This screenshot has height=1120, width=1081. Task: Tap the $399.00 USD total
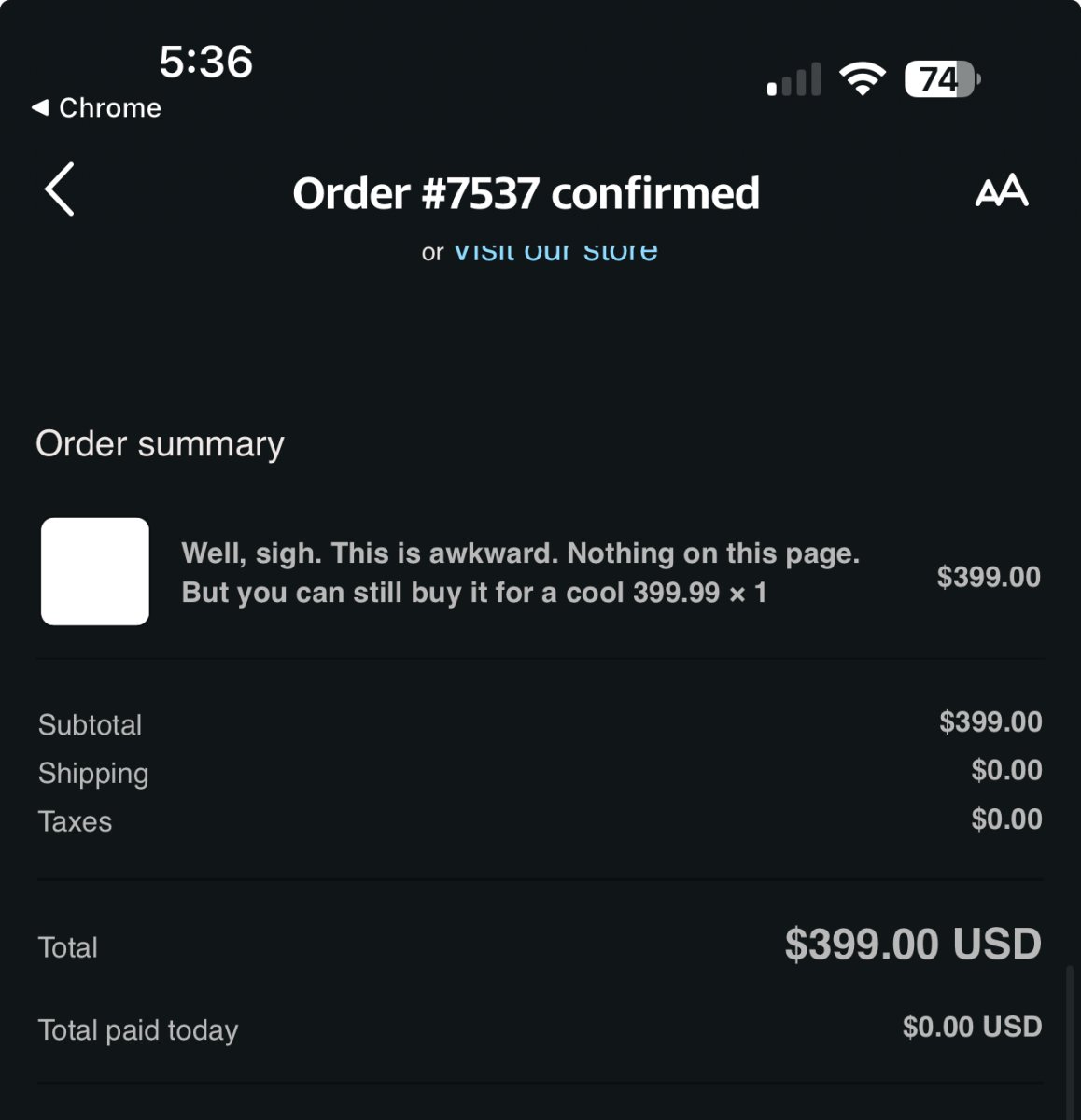click(913, 944)
